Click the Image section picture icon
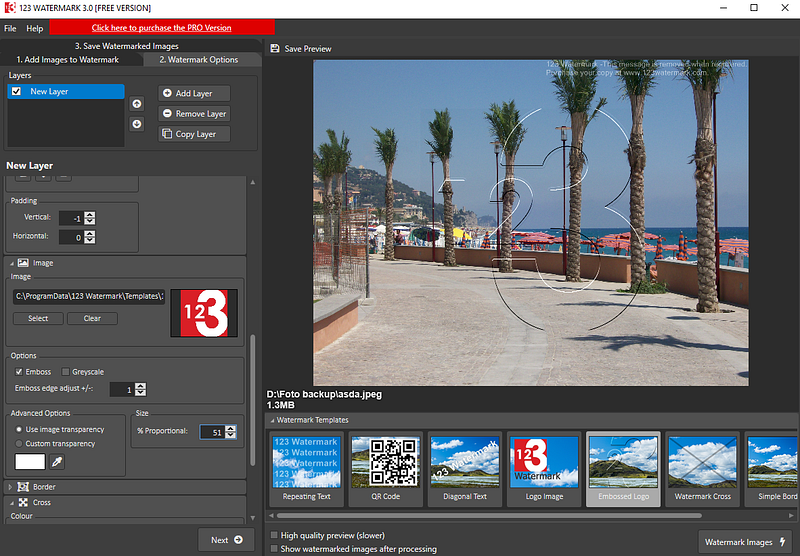This screenshot has height=556, width=800. tap(23, 263)
